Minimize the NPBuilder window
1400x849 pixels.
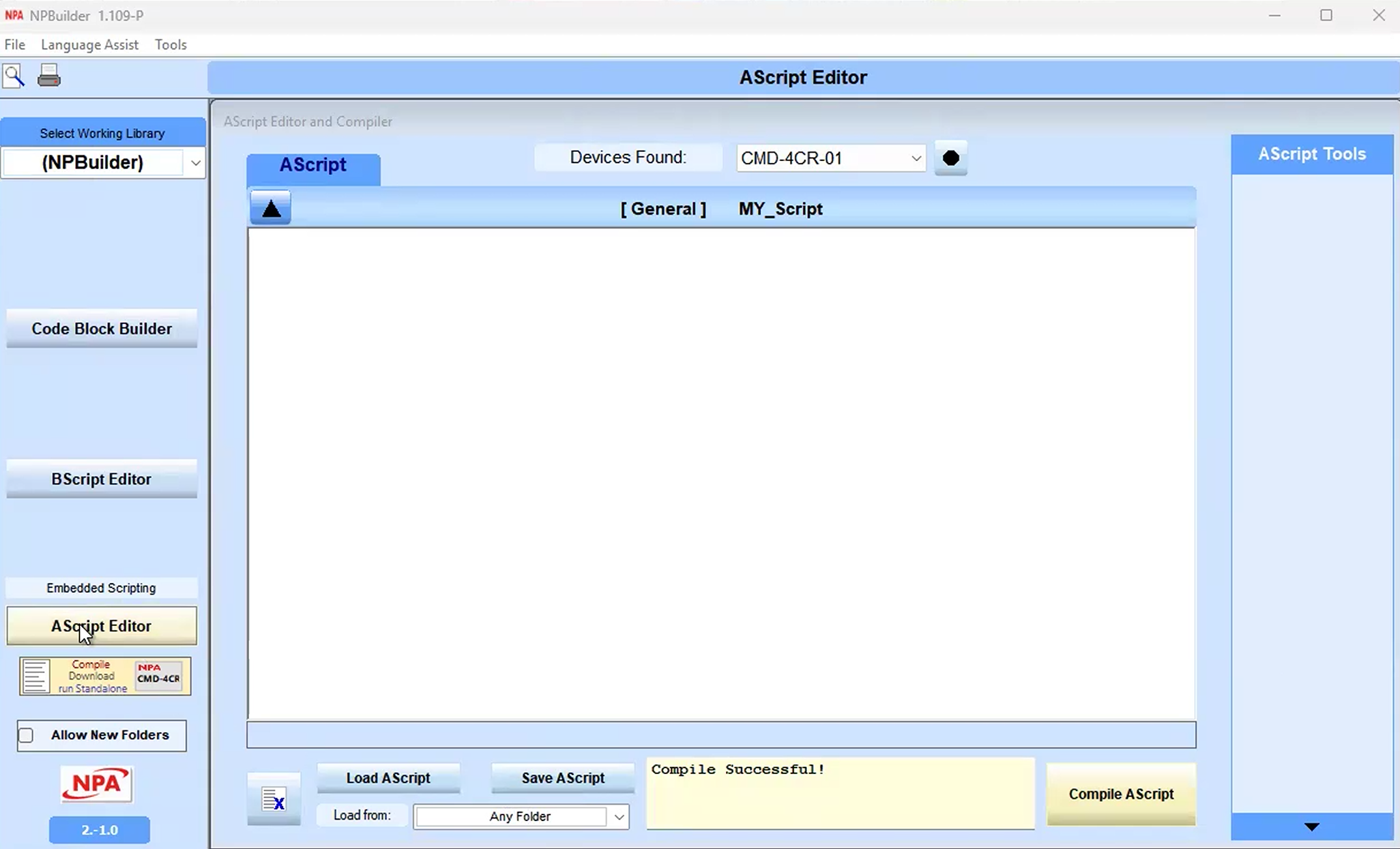click(x=1275, y=16)
